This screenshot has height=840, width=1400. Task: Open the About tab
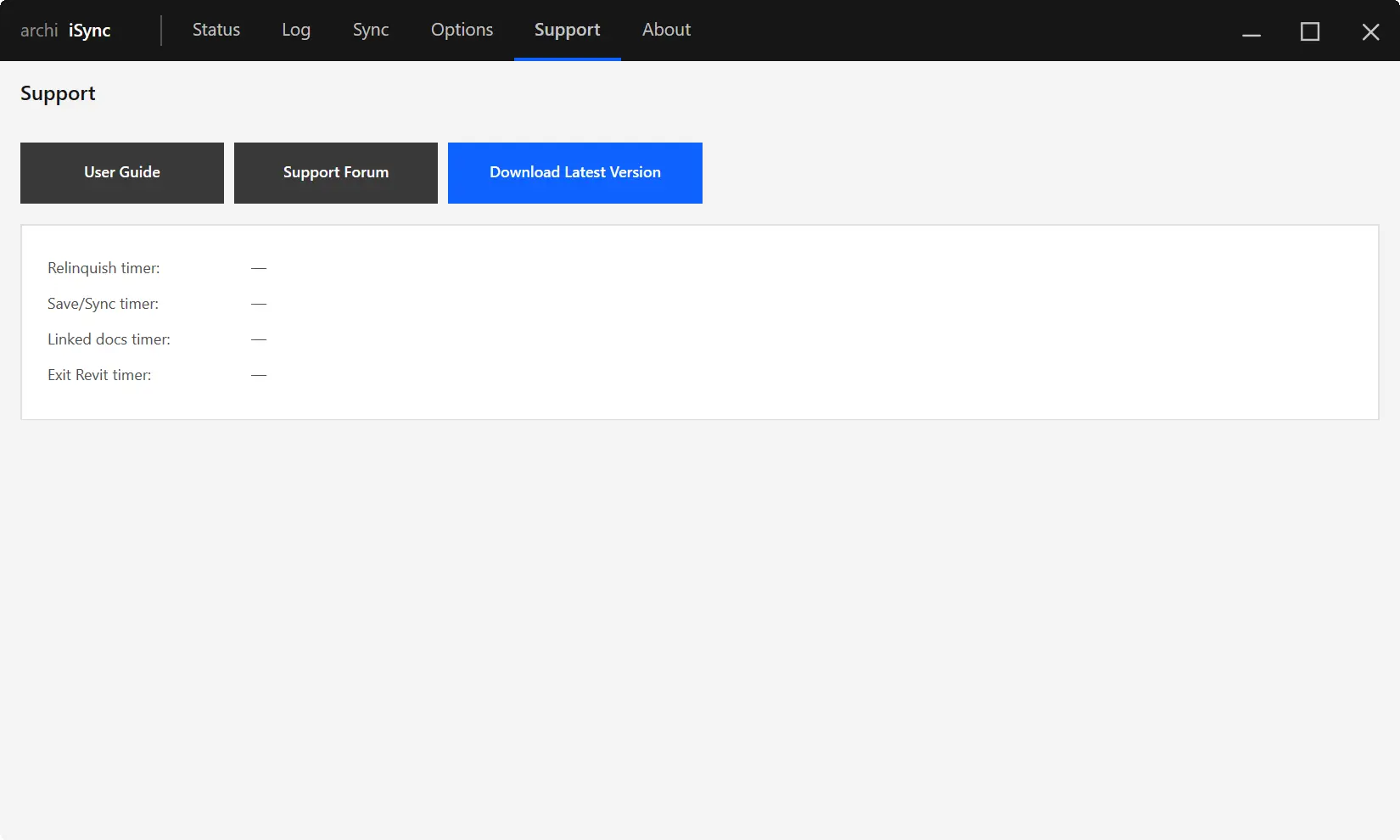665,30
